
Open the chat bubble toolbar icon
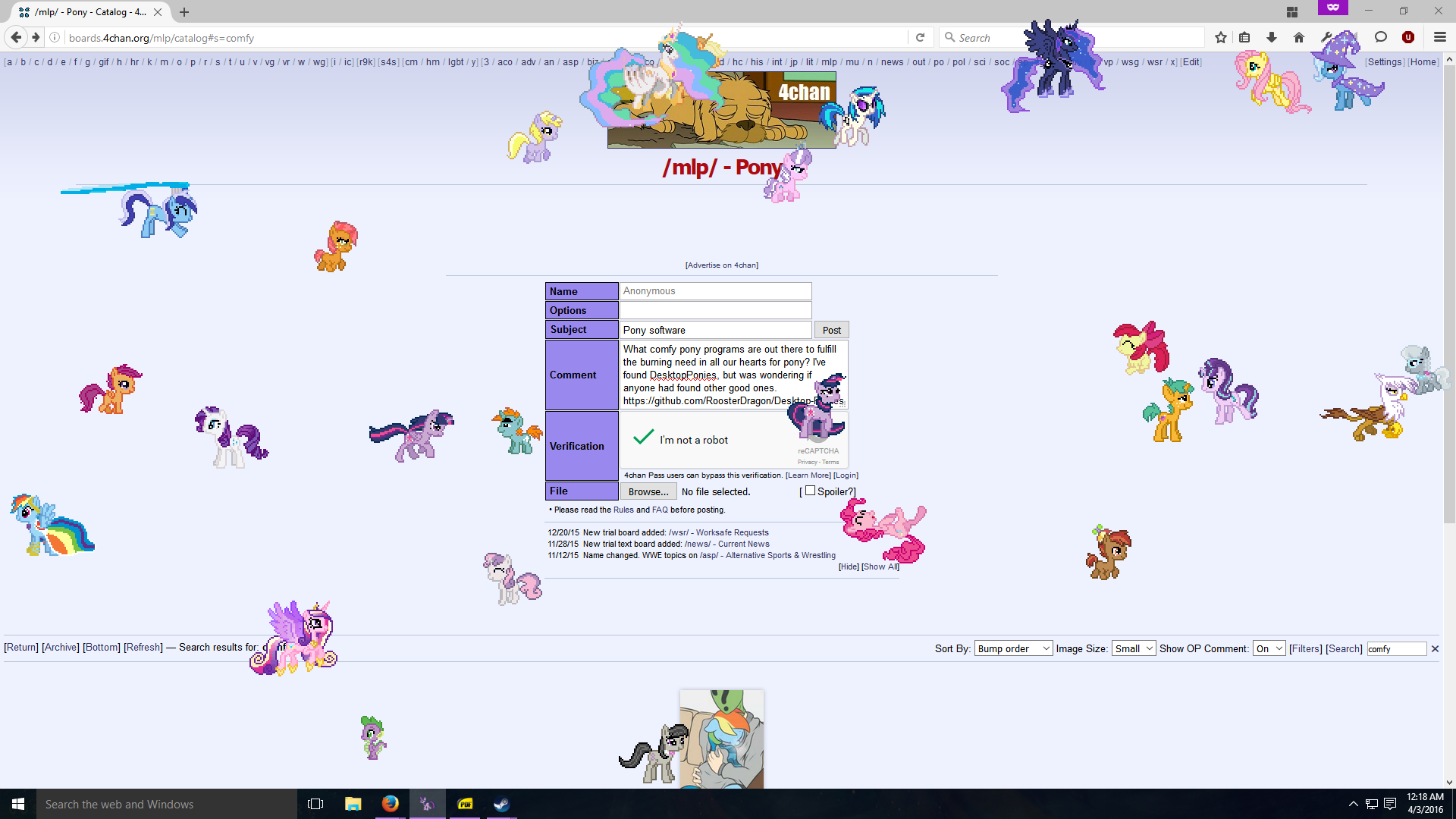(x=1381, y=38)
